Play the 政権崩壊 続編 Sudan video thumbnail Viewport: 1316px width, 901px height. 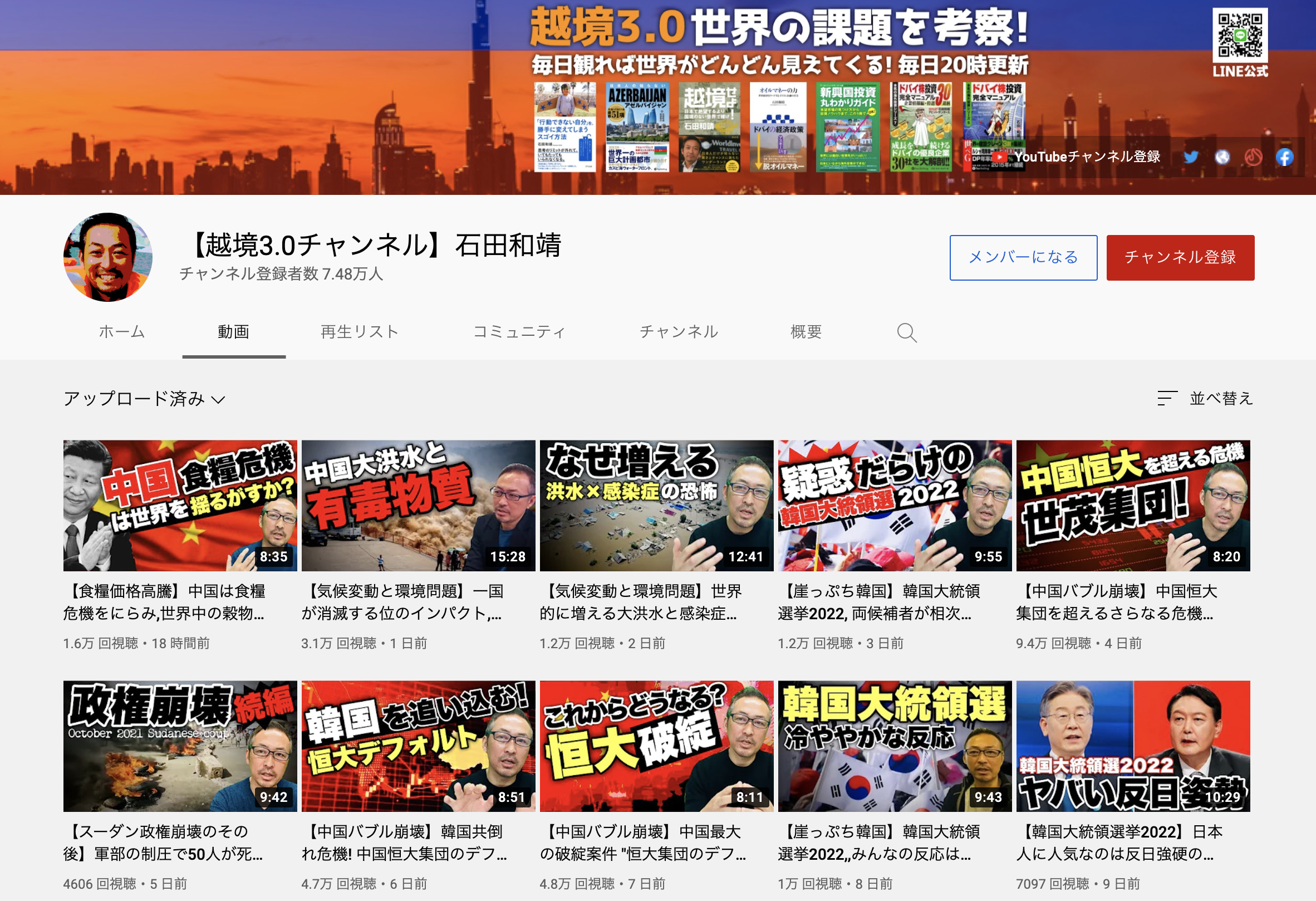point(180,746)
